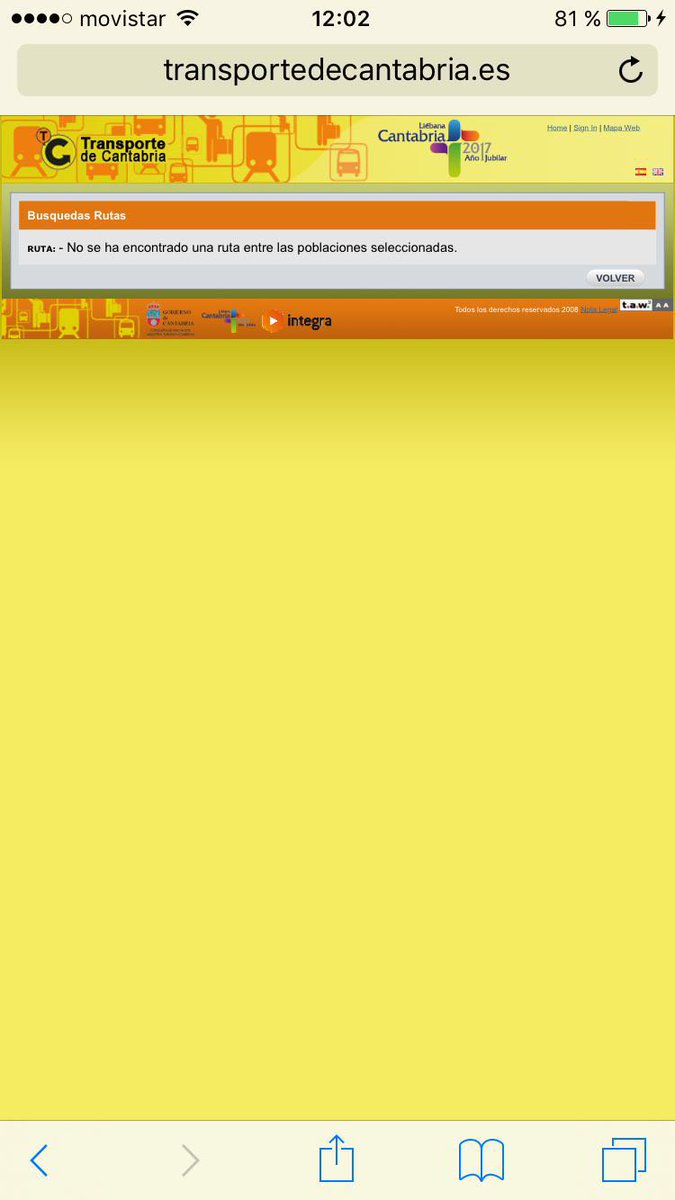Reload the page in Safari
Viewport: 675px width, 1200px height.
[631, 70]
